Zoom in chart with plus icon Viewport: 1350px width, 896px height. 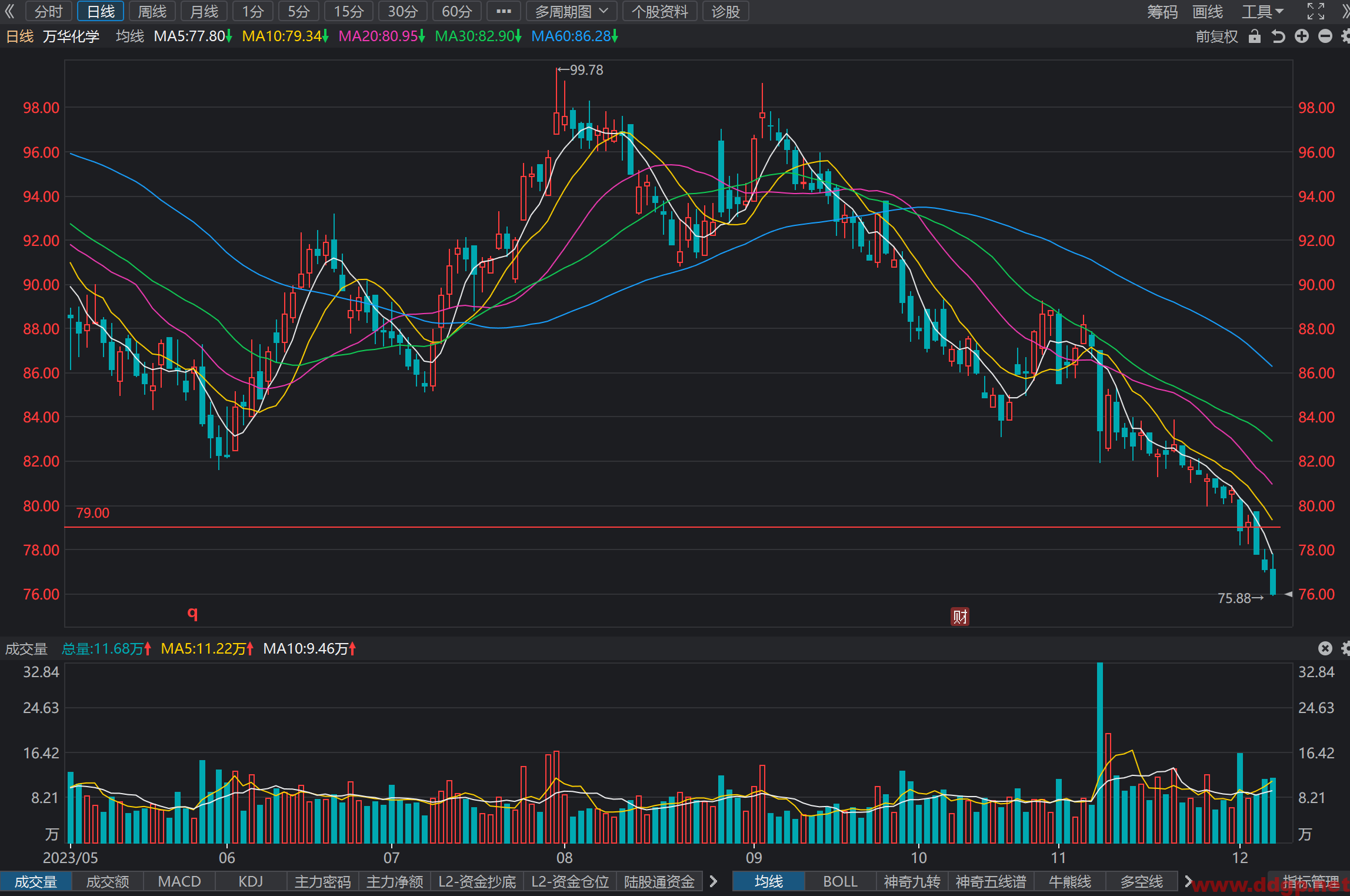tap(1302, 36)
